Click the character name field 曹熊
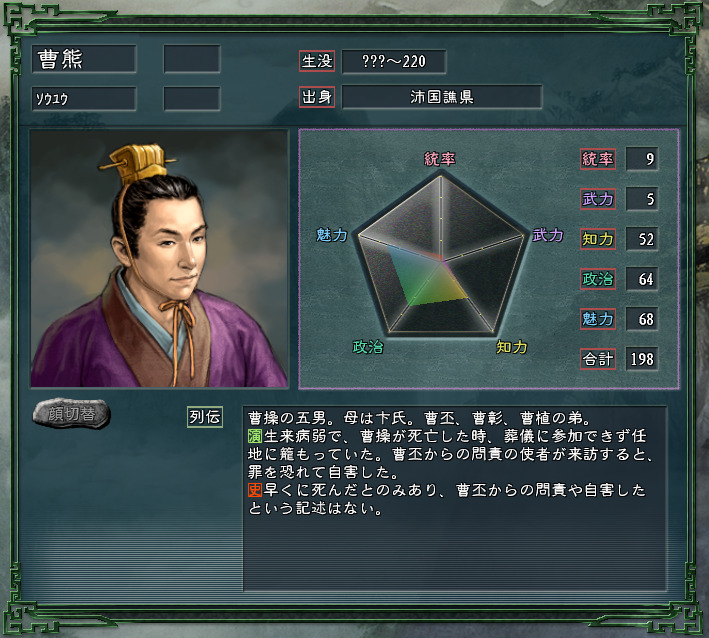 point(84,59)
